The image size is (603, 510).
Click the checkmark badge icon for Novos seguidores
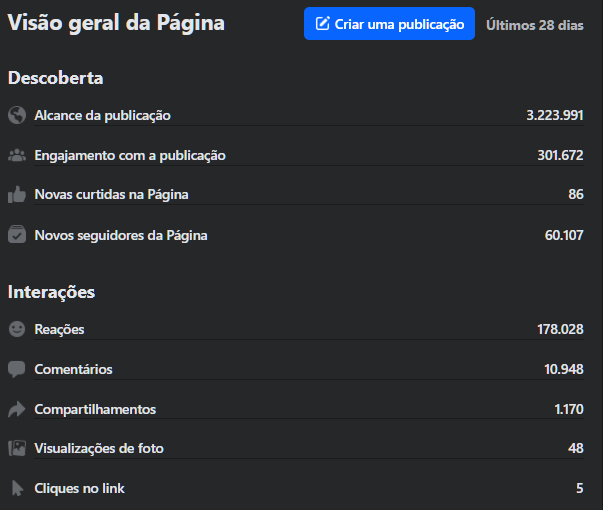pos(16,235)
